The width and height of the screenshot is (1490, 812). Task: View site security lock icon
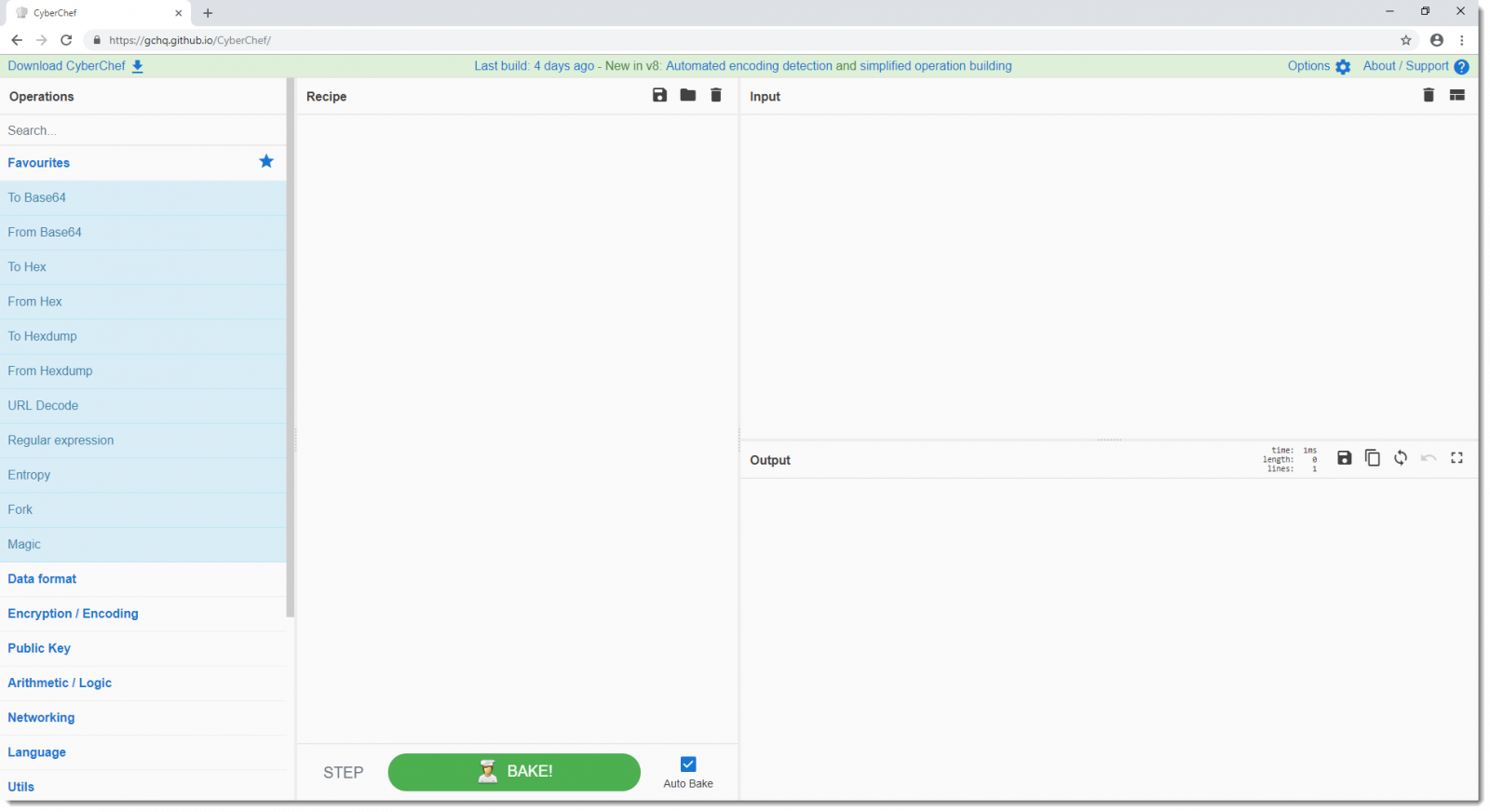[97, 40]
